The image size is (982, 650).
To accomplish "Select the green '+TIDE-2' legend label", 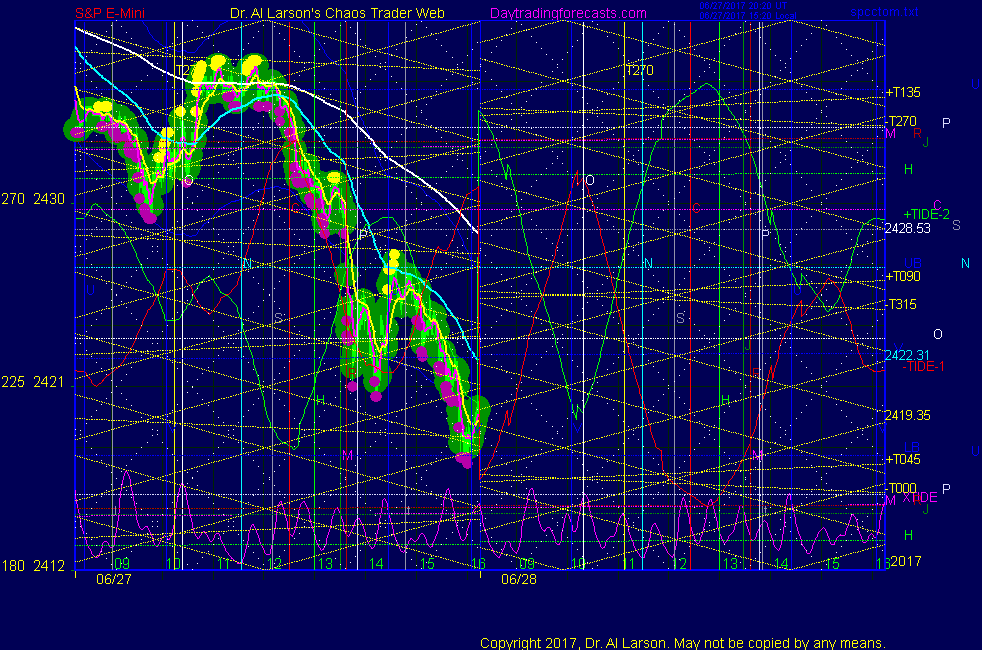I will tap(926, 214).
